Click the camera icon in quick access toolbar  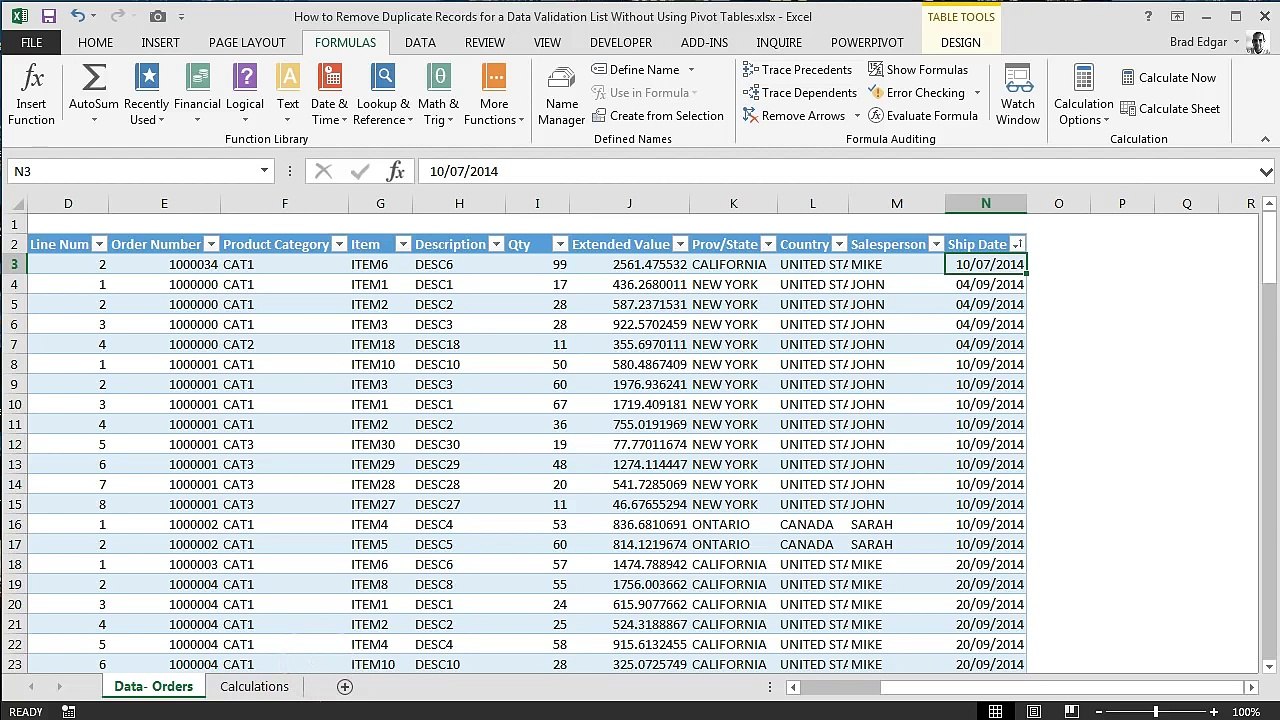pos(157,16)
